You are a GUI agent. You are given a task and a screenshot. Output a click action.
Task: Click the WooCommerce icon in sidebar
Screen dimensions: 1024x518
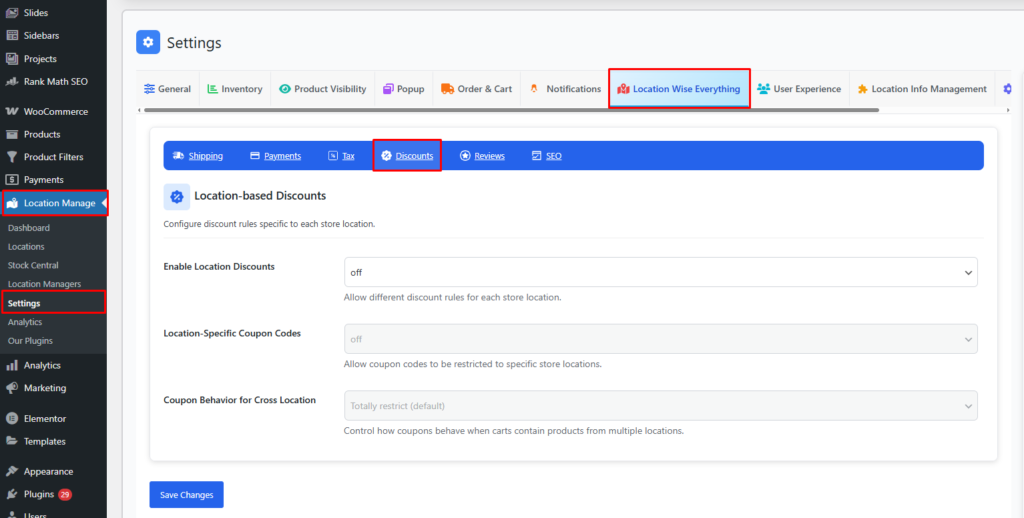pyautogui.click(x=12, y=112)
